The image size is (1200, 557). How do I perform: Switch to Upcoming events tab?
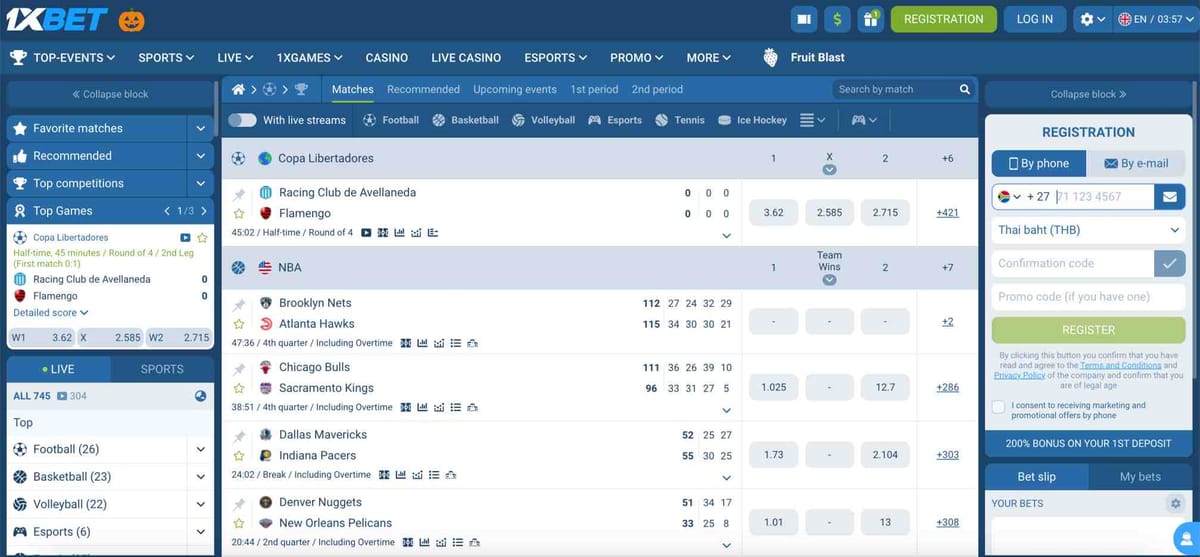(515, 89)
